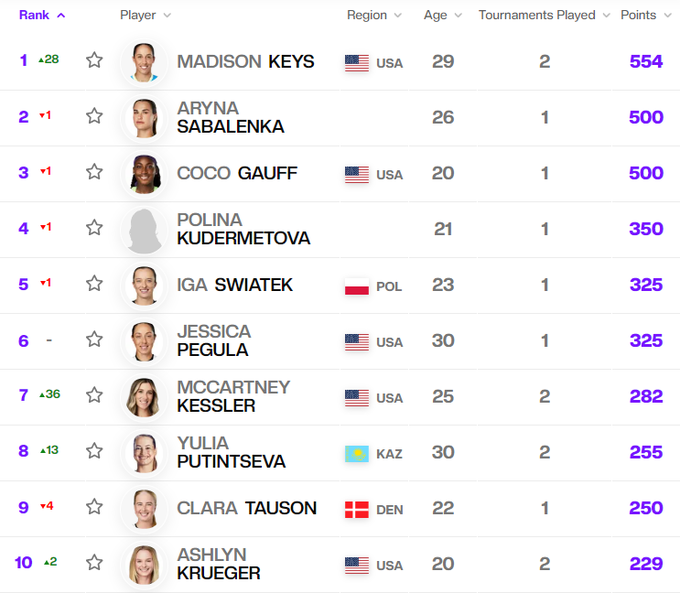Favorite Madison Keys with star icon
The height and width of the screenshot is (593, 680).
click(94, 60)
